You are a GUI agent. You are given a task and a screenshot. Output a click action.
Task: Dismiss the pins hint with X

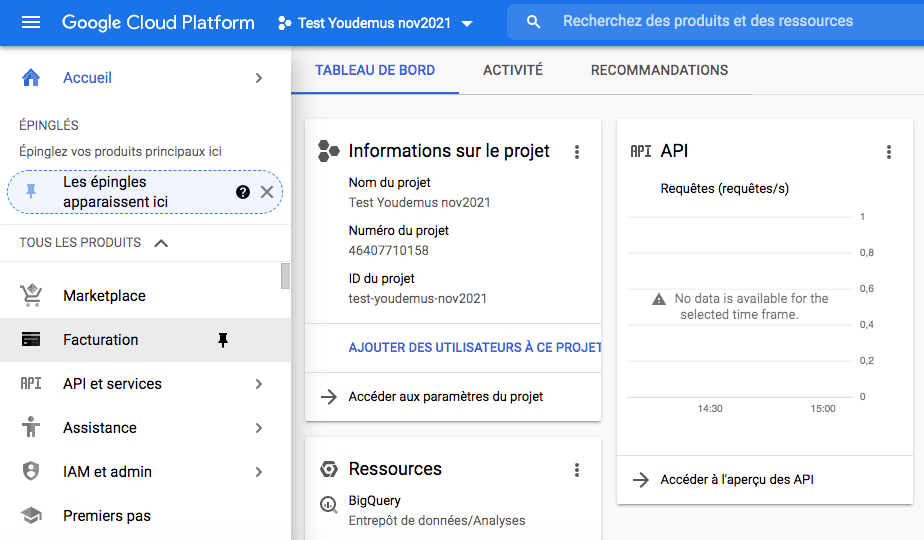(x=267, y=192)
